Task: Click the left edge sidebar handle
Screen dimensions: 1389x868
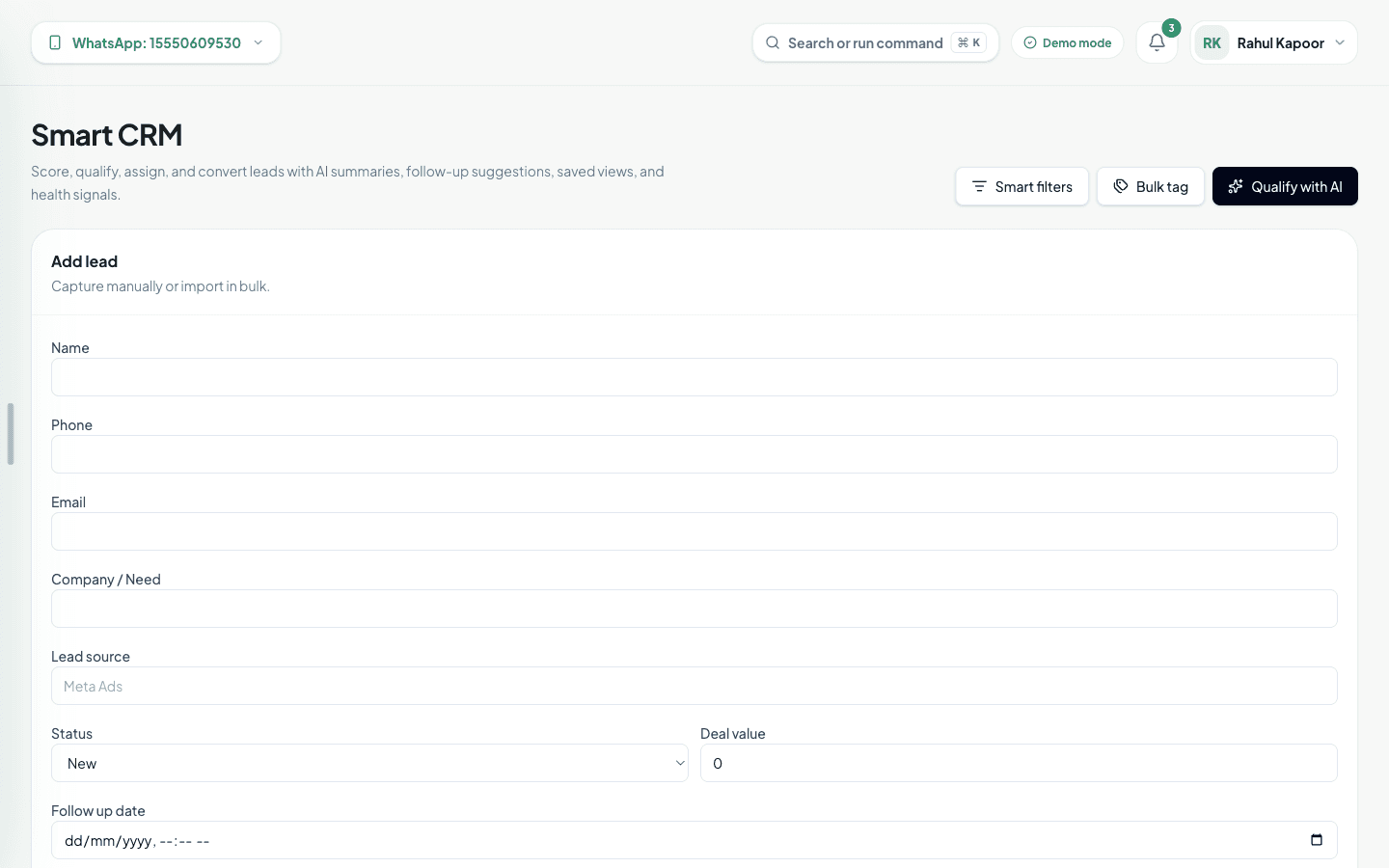Action: [x=11, y=434]
